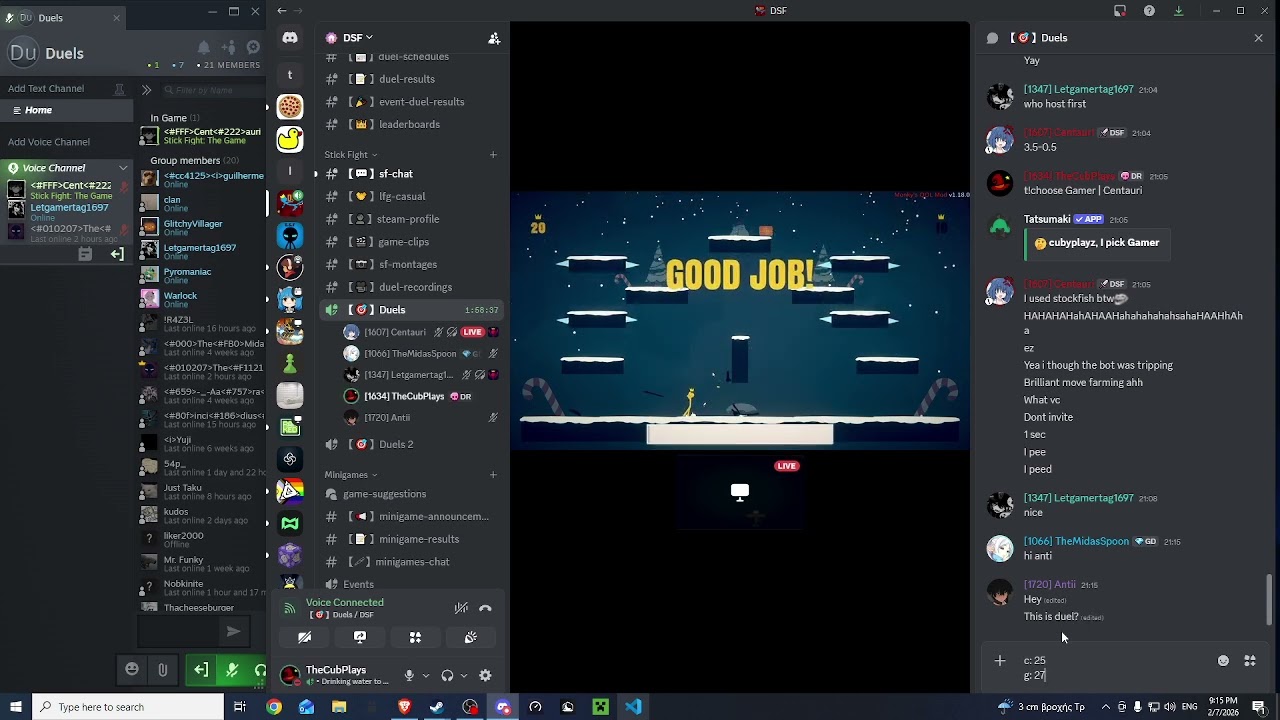The height and width of the screenshot is (720, 1280).
Task: Toggle Discord noise suppression icon
Action: (x=461, y=608)
